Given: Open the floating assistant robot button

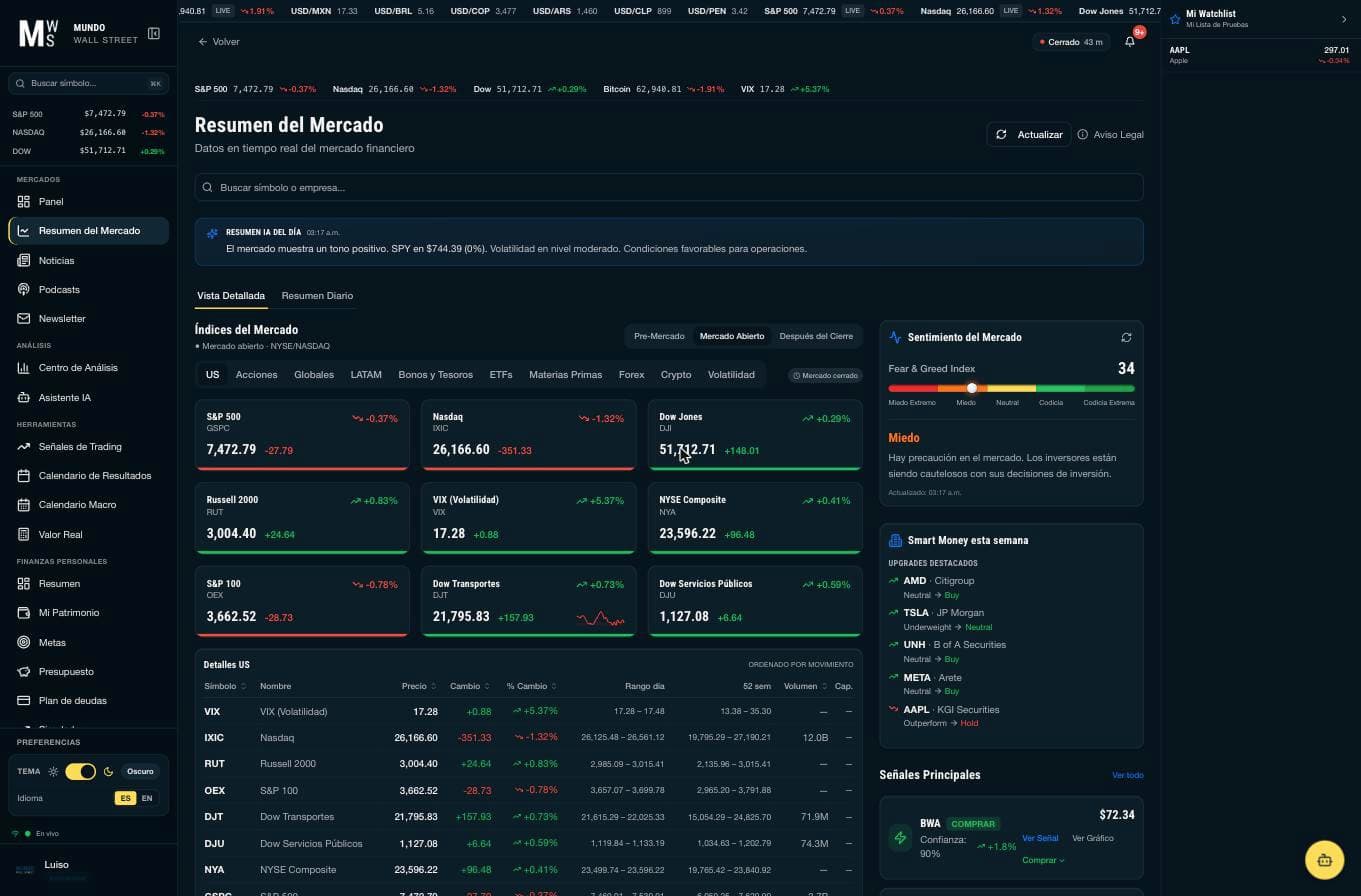Looking at the screenshot, I should point(1324,860).
